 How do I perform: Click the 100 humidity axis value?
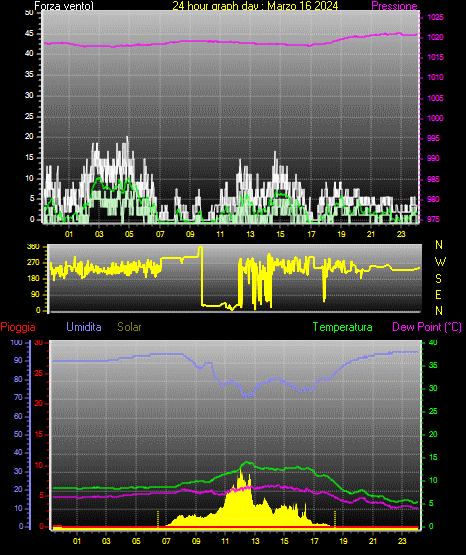16,342
